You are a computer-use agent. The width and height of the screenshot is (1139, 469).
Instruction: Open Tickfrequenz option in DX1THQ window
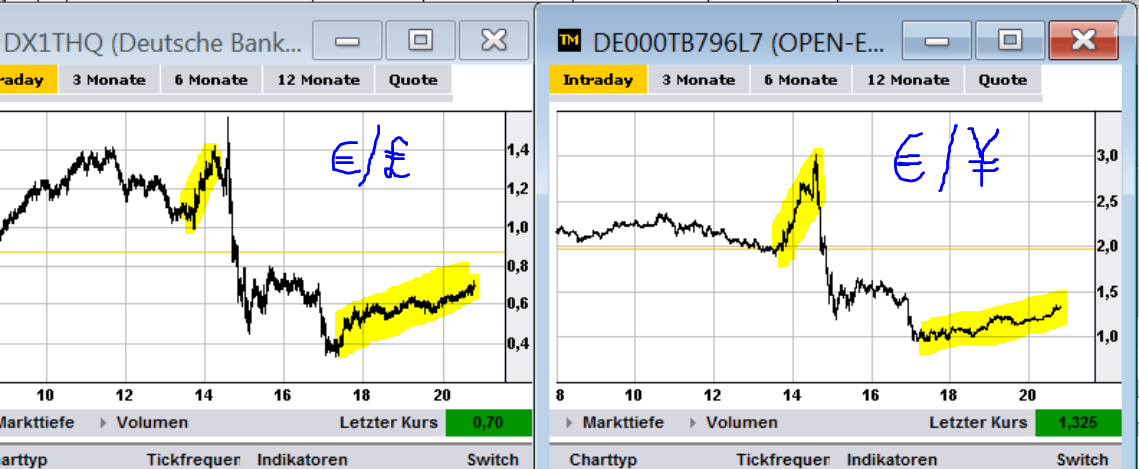point(193,459)
